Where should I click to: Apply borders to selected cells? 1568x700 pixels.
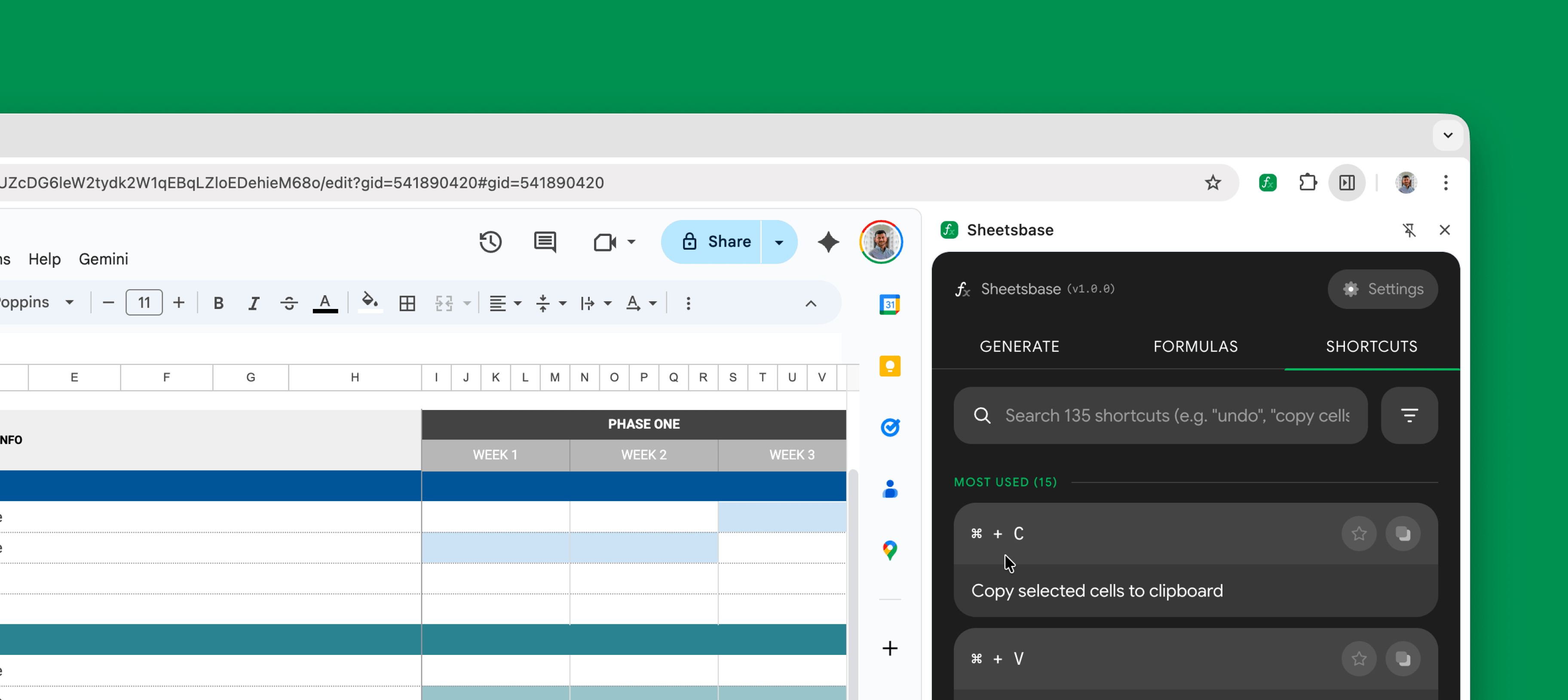407,303
